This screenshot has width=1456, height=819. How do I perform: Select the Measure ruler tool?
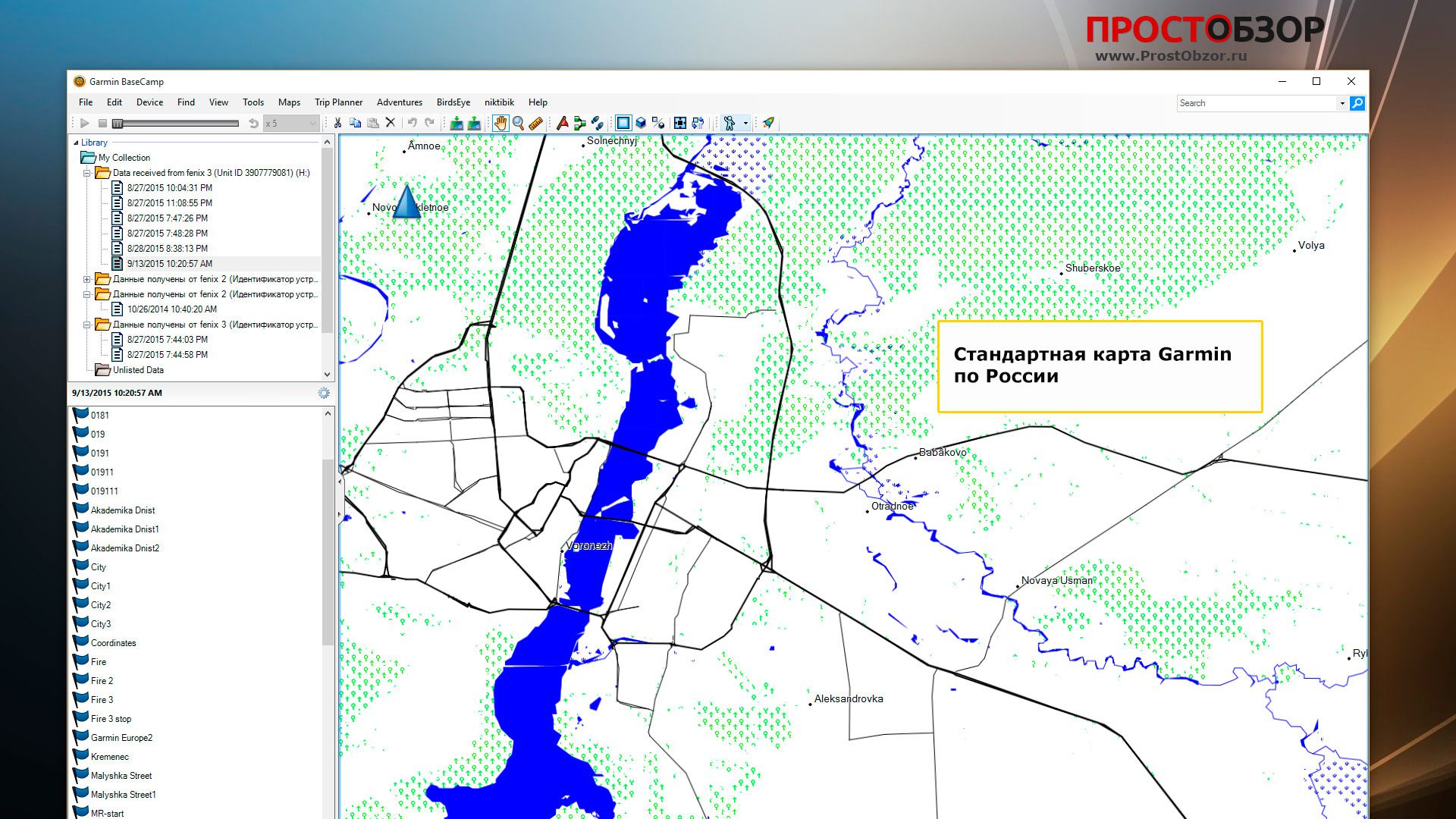(x=536, y=123)
